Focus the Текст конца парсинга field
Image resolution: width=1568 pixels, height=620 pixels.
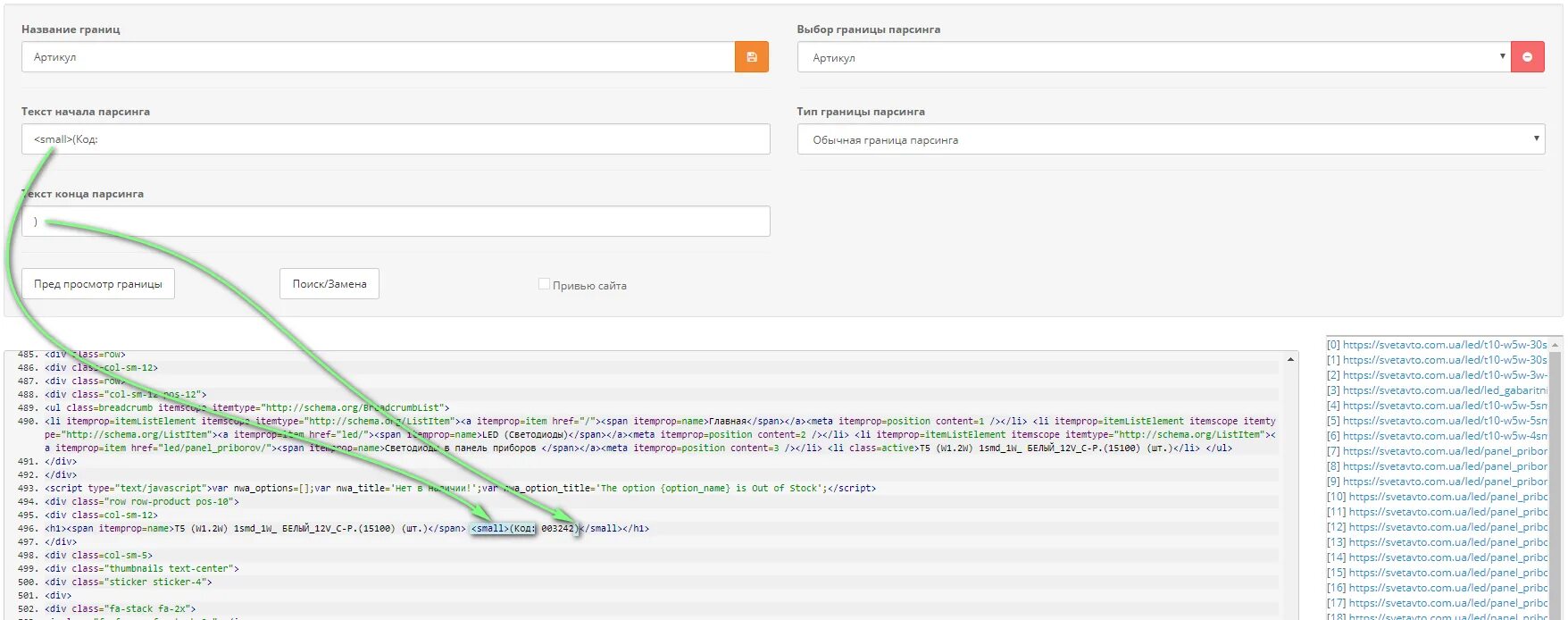(x=396, y=222)
